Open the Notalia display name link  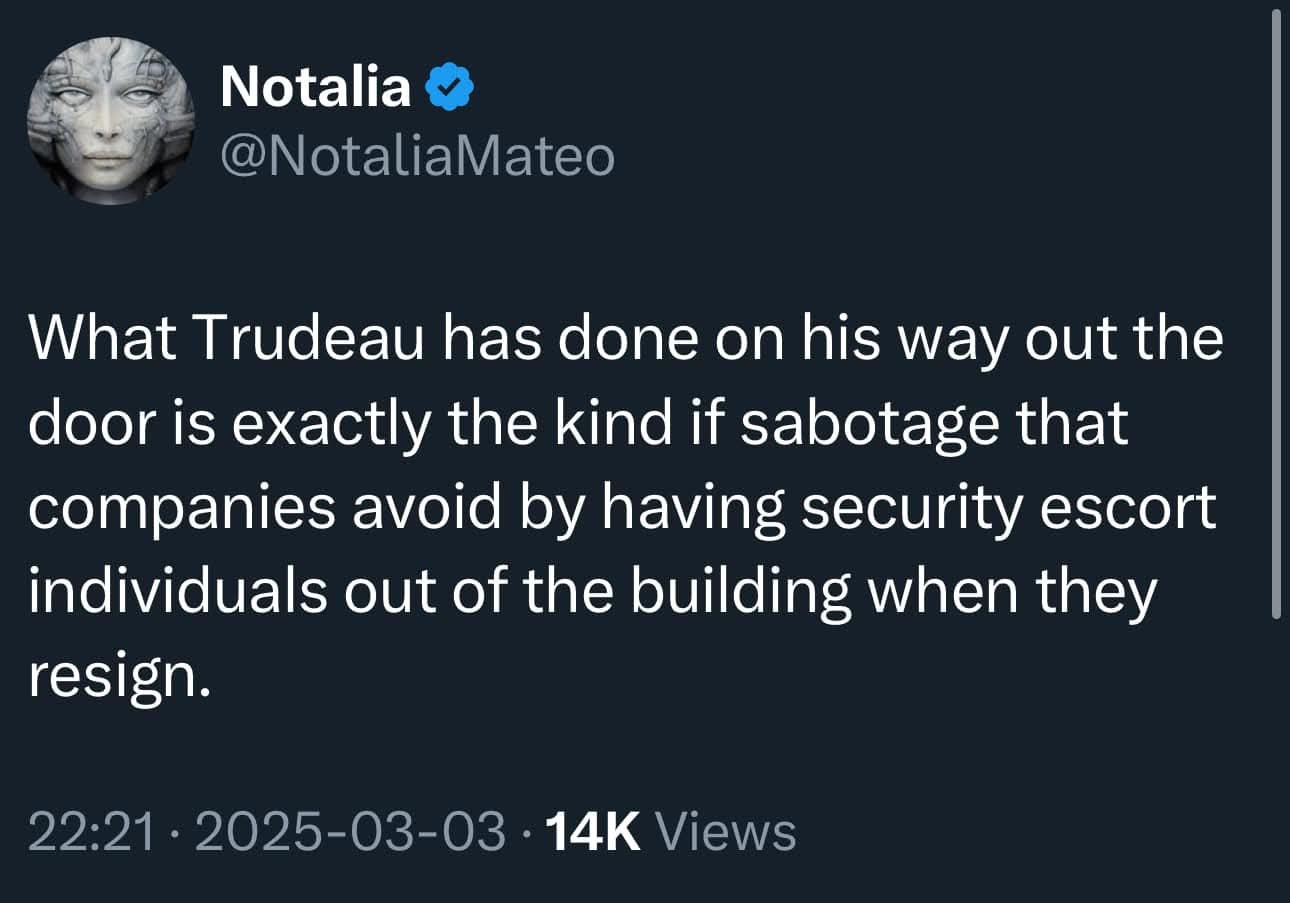(315, 88)
